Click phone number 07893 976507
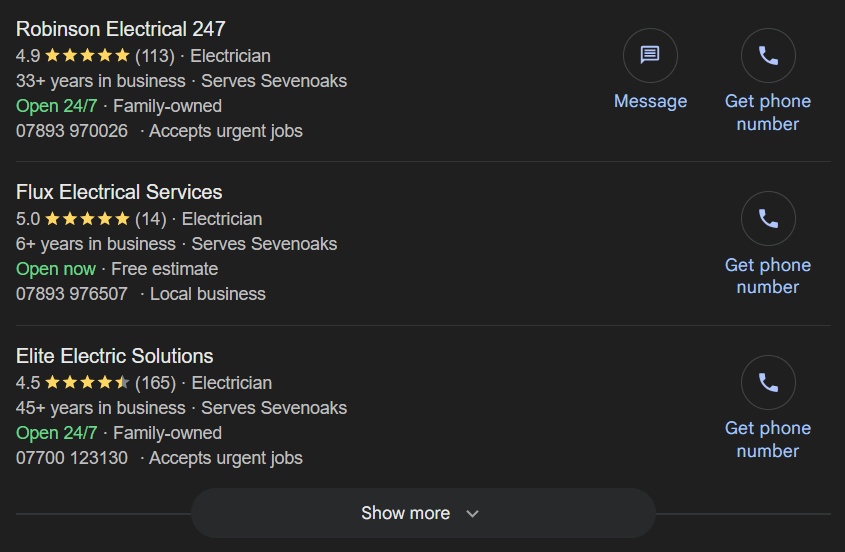 click(x=72, y=294)
